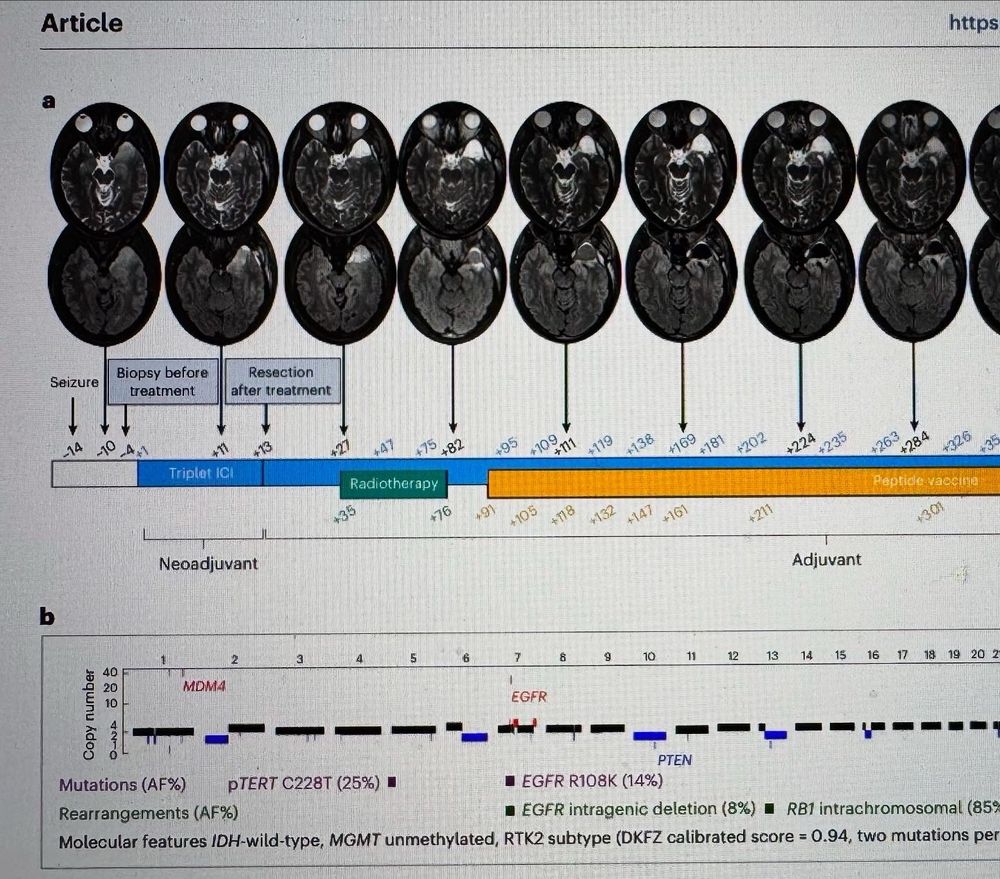Select the Biopsy before treatment box
Screen dimensions: 1000x879
[163, 381]
